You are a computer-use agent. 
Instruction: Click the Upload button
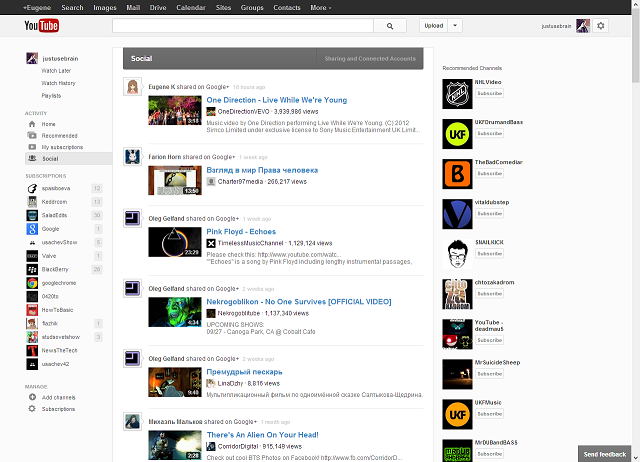(433, 26)
